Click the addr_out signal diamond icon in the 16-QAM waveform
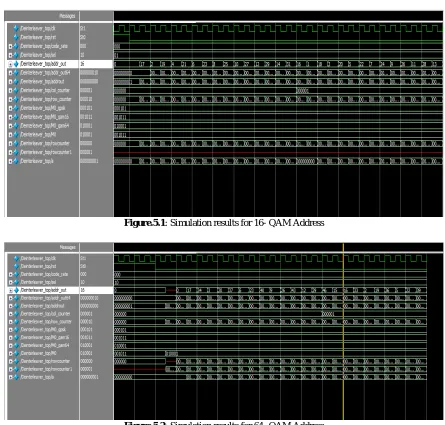The height and width of the screenshot is (425, 445). pyautogui.click(x=16, y=64)
